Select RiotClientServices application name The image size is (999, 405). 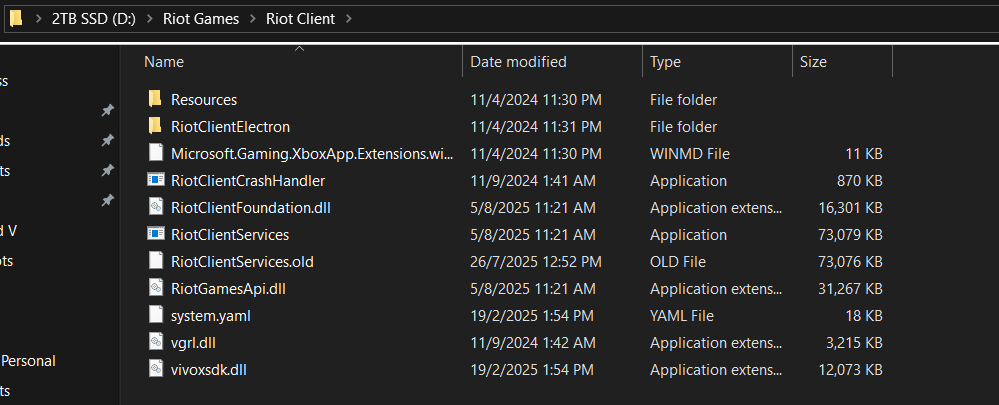(230, 235)
